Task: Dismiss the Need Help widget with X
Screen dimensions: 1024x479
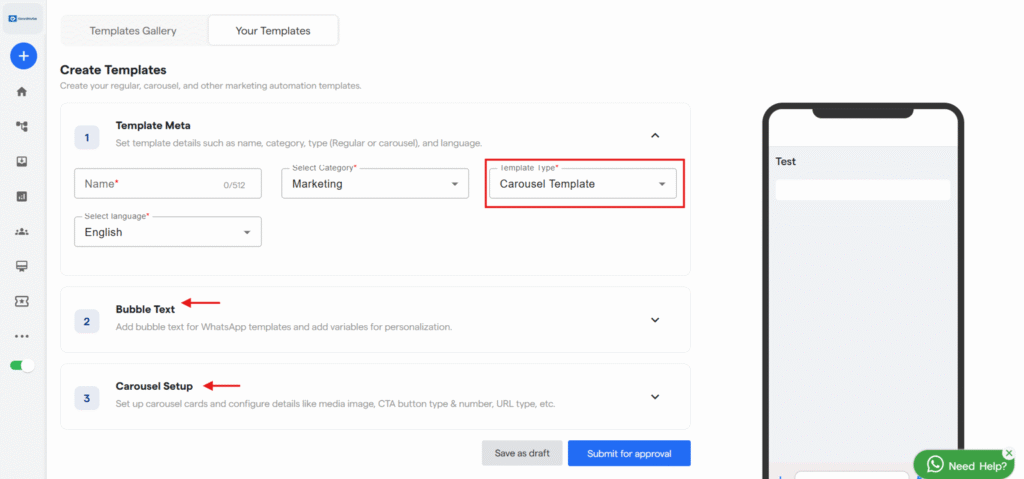Action: pyautogui.click(x=1008, y=453)
